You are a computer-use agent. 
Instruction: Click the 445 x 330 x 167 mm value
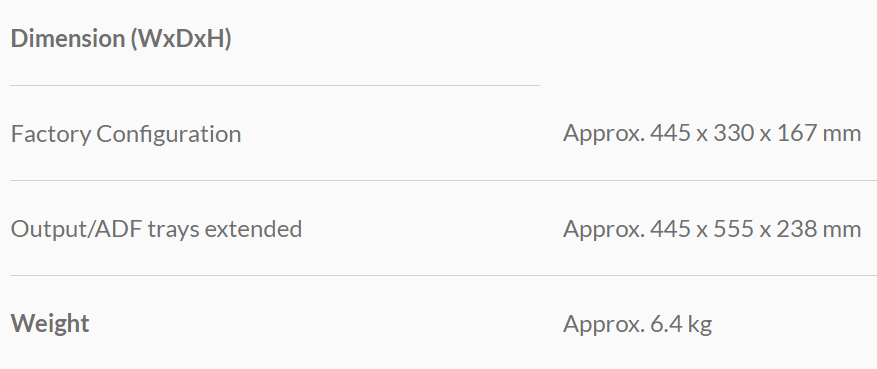coord(756,133)
